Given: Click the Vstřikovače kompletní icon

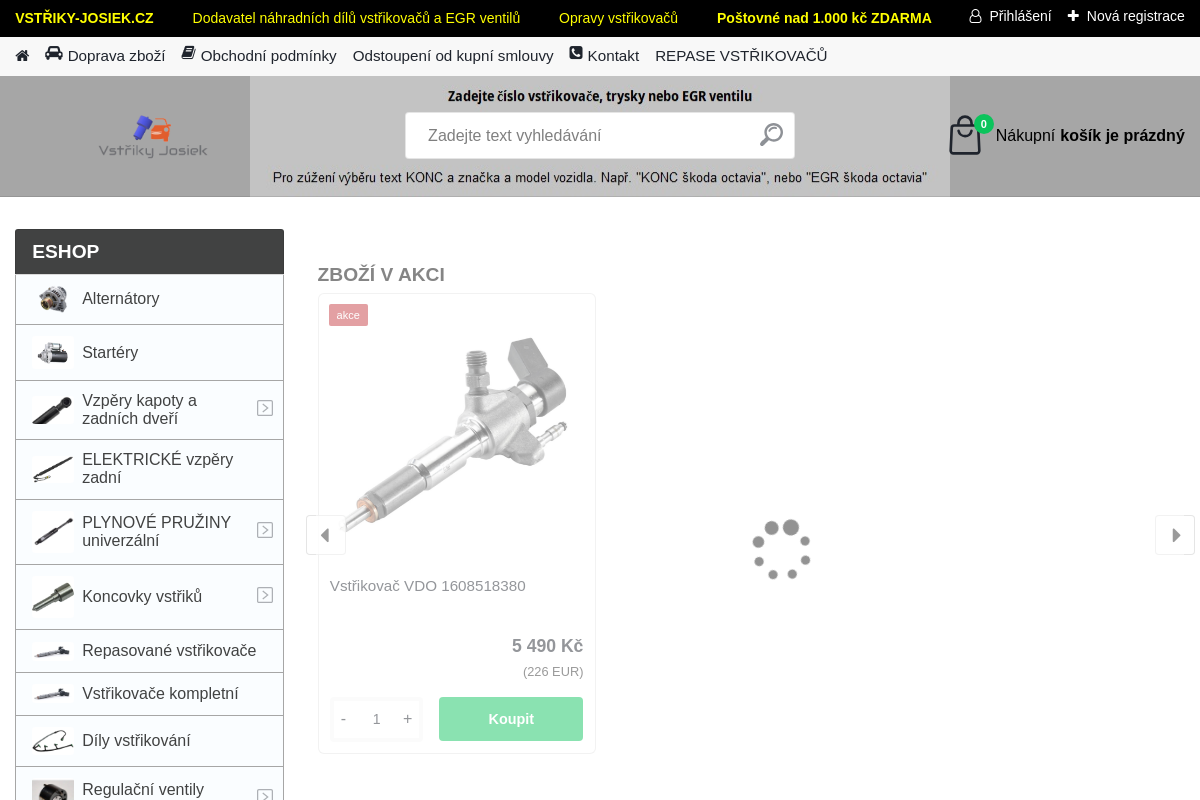Looking at the screenshot, I should [x=52, y=694].
